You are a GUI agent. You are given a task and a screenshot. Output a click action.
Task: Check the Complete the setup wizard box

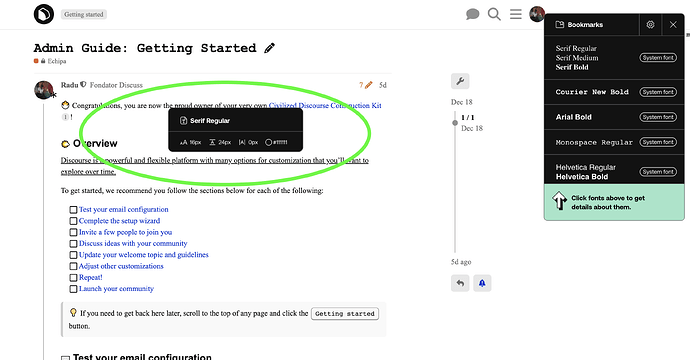[73, 221]
